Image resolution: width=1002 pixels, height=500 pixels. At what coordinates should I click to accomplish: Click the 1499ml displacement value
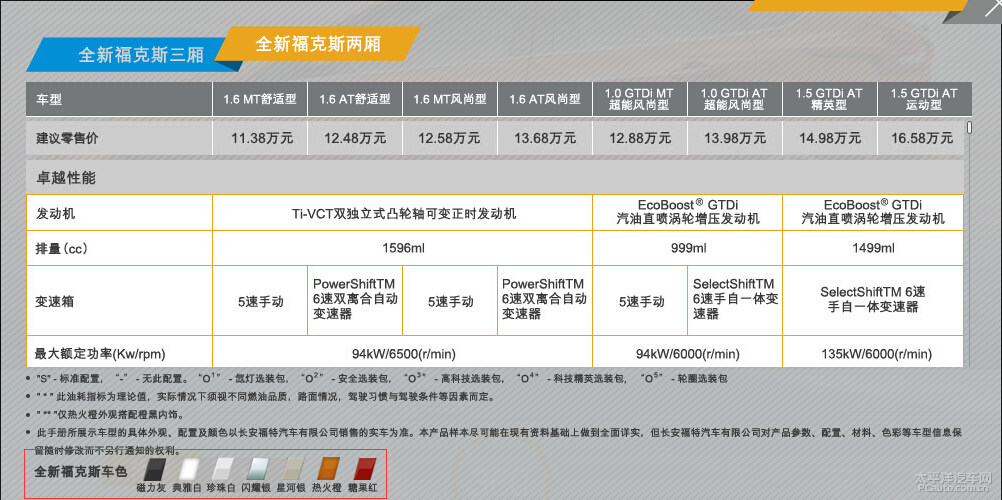tap(873, 248)
